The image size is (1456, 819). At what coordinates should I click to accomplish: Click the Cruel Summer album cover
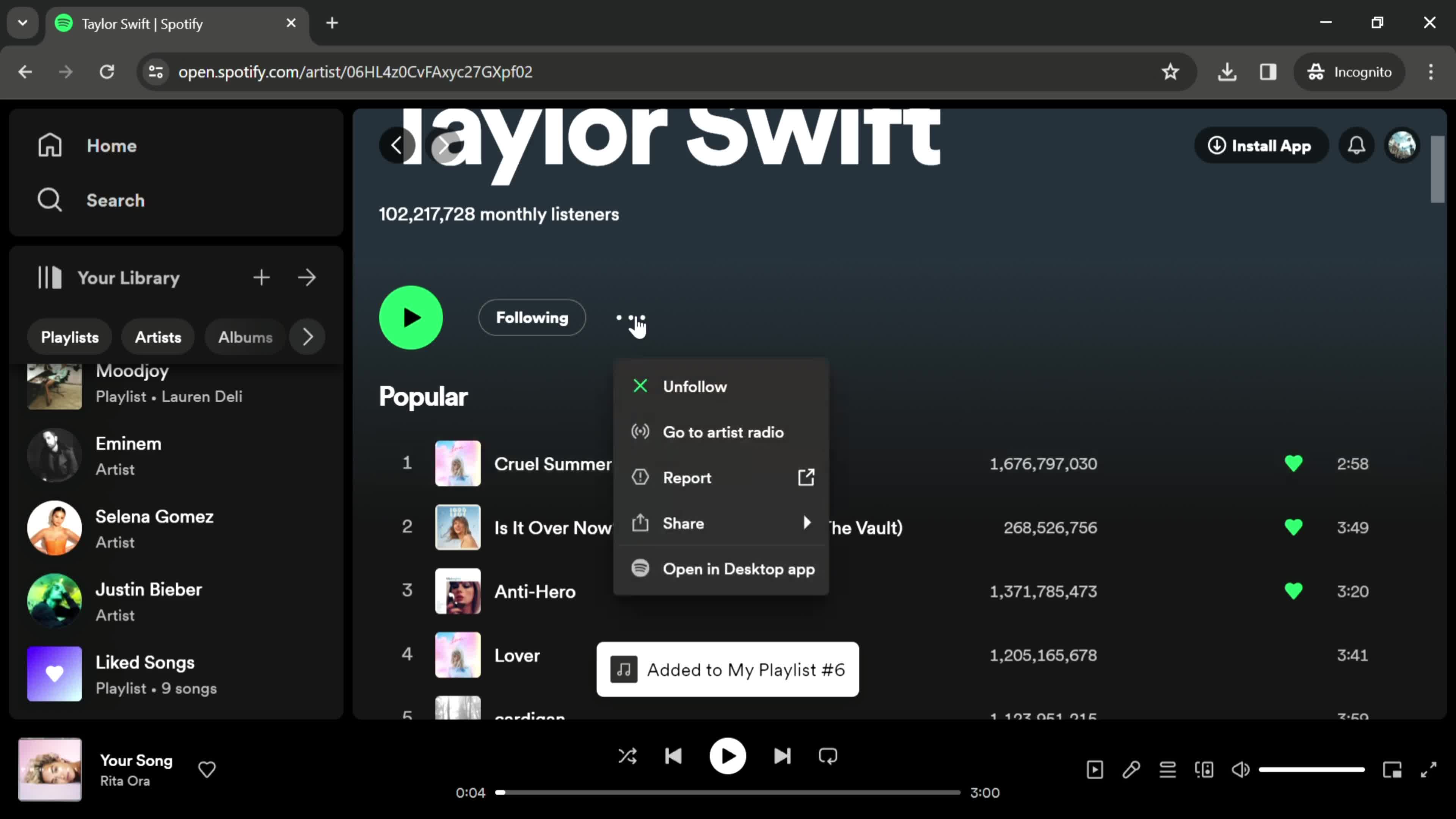[x=458, y=464]
